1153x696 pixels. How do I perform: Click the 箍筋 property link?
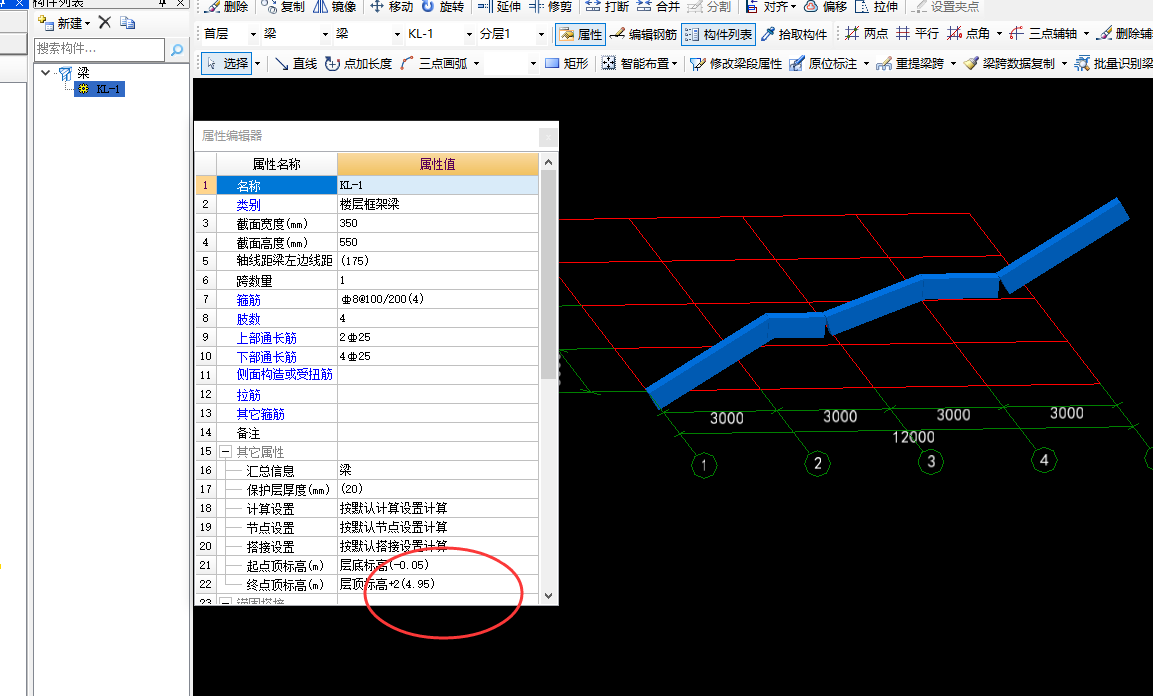tap(249, 300)
